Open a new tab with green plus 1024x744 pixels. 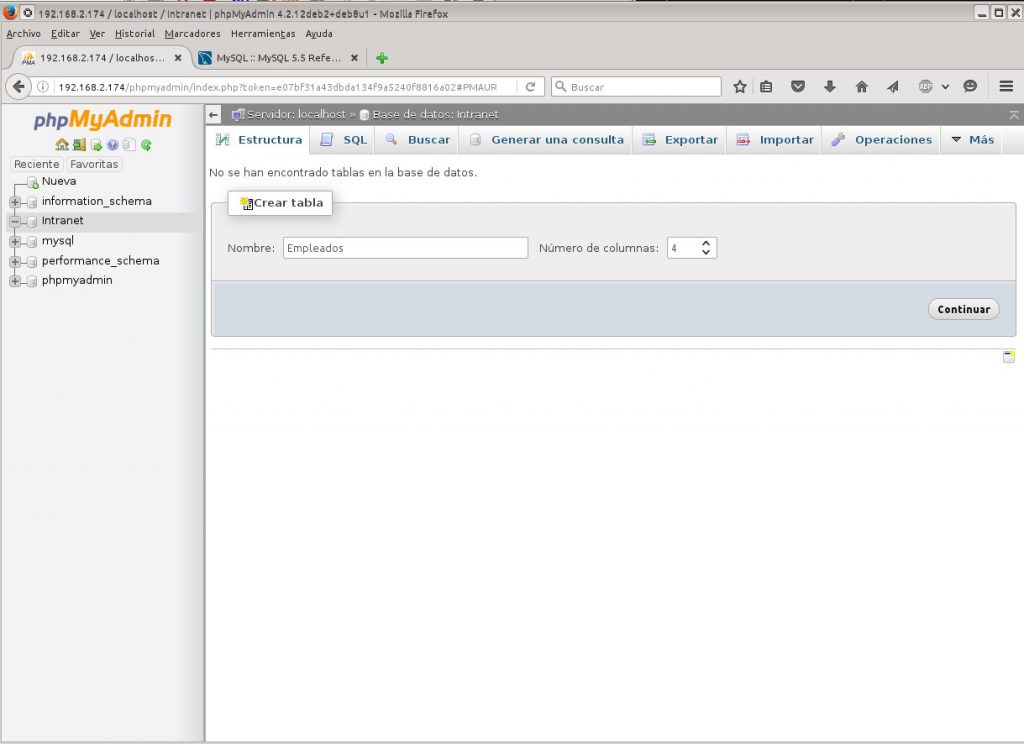(x=382, y=58)
